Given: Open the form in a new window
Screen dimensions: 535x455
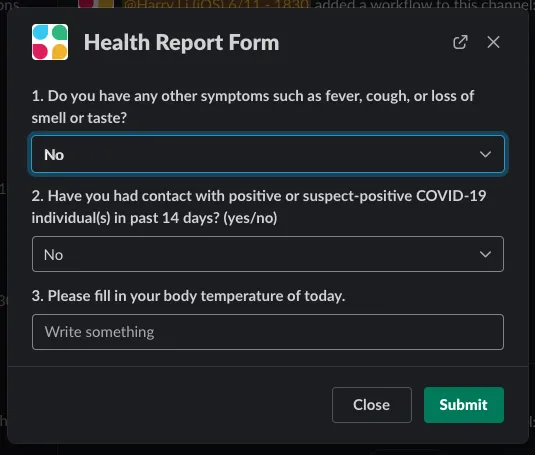Looking at the screenshot, I should [x=460, y=42].
